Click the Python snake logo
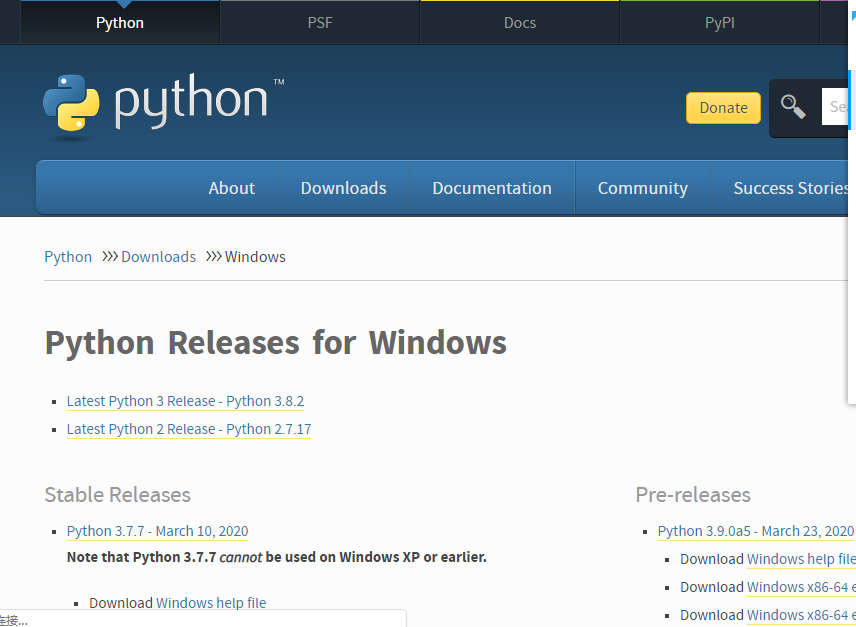Image resolution: width=856 pixels, height=627 pixels. tap(71, 103)
